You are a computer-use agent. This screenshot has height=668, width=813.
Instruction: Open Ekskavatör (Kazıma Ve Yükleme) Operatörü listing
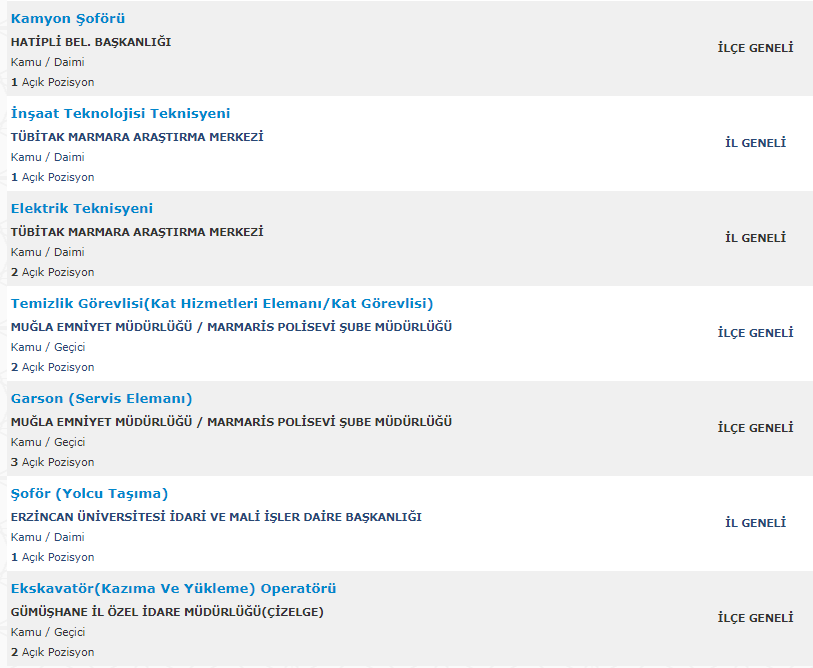[x=173, y=589]
